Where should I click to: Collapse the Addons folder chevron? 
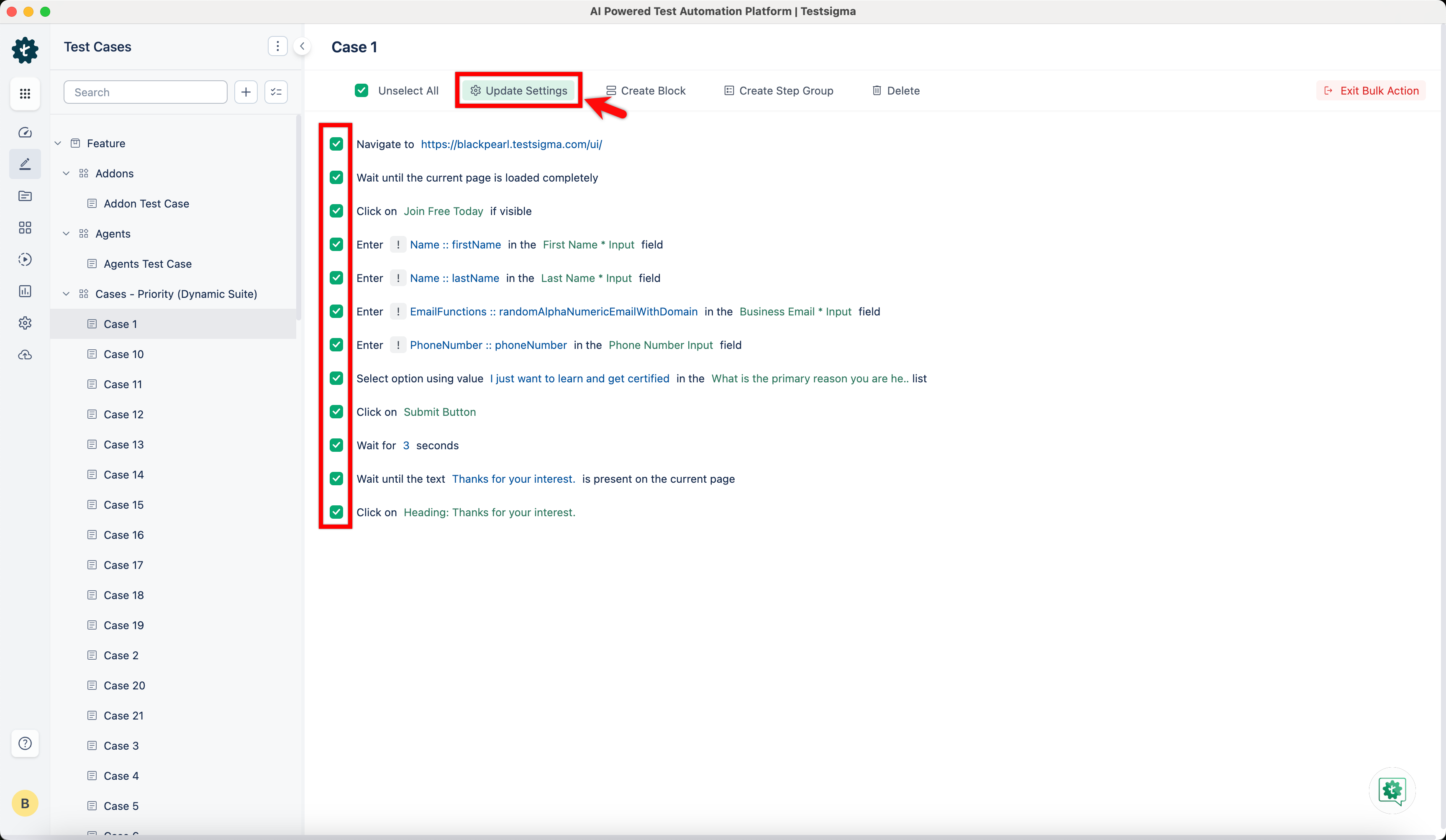point(67,173)
